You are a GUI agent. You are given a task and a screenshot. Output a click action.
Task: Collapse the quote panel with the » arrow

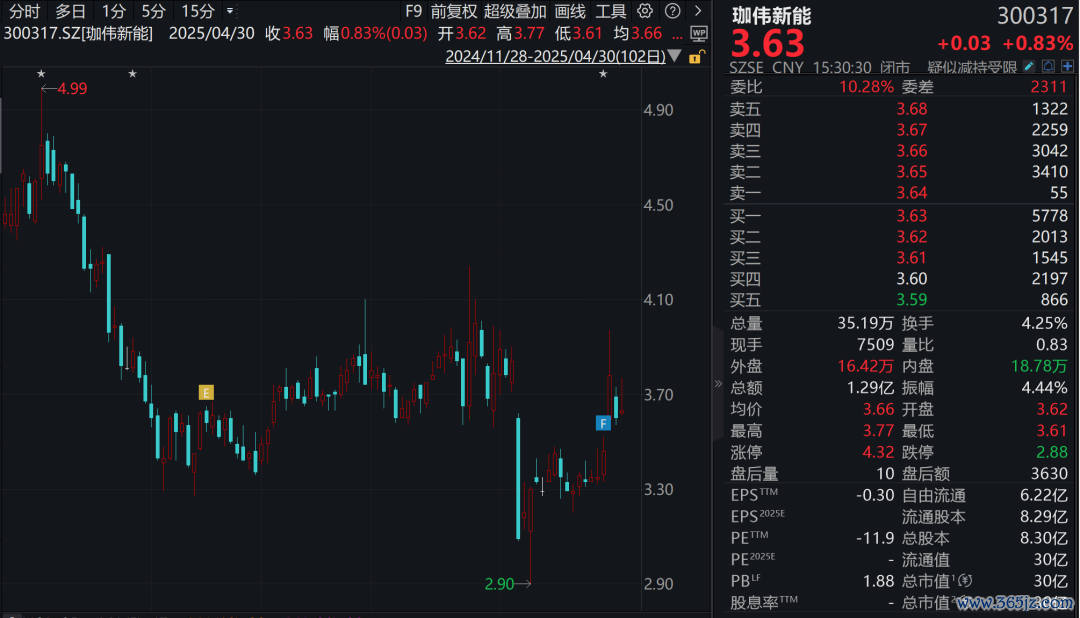click(x=718, y=383)
